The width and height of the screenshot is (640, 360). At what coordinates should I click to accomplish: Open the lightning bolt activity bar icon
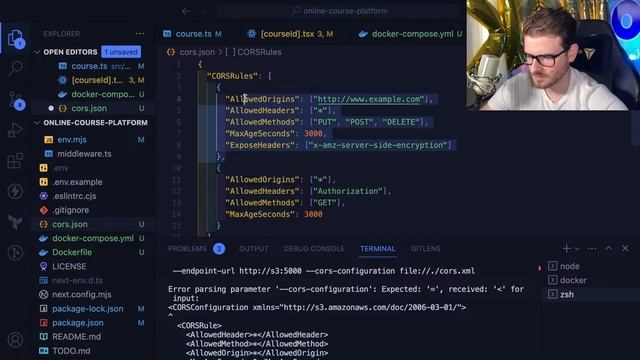[16, 191]
